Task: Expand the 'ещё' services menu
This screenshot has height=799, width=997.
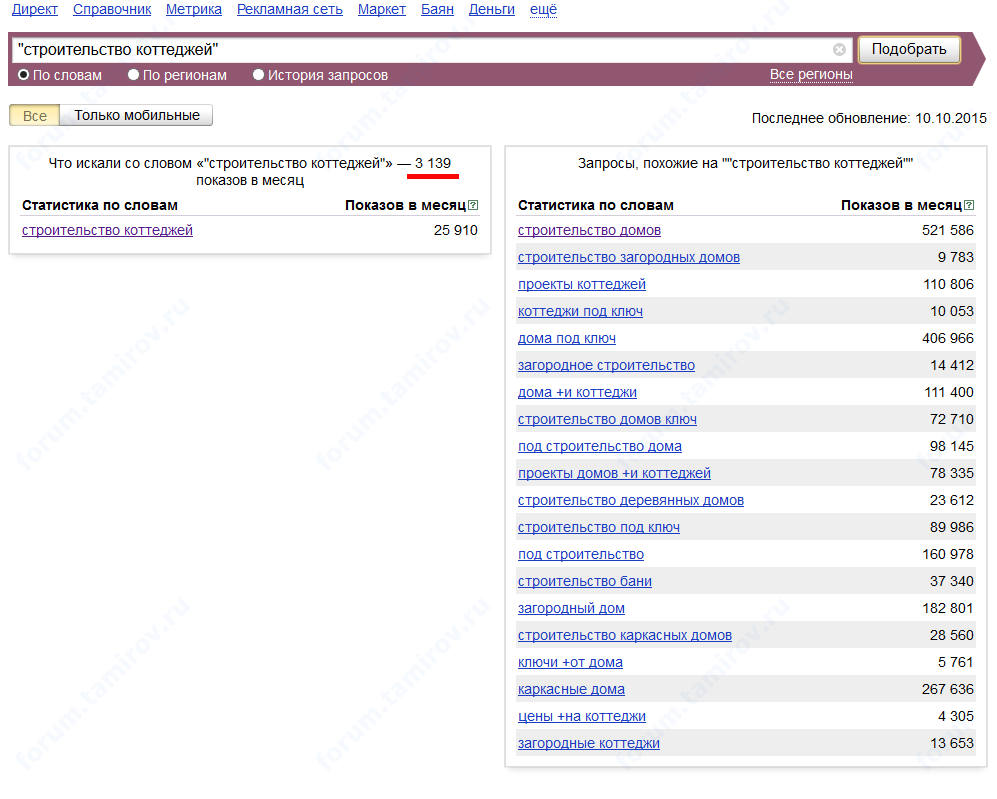Action: tap(543, 10)
